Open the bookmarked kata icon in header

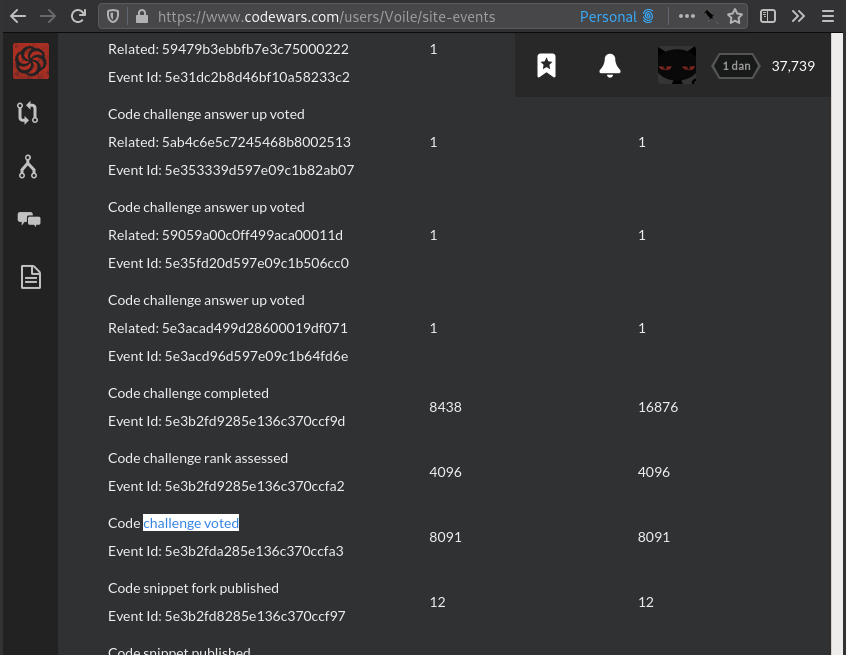click(x=547, y=66)
